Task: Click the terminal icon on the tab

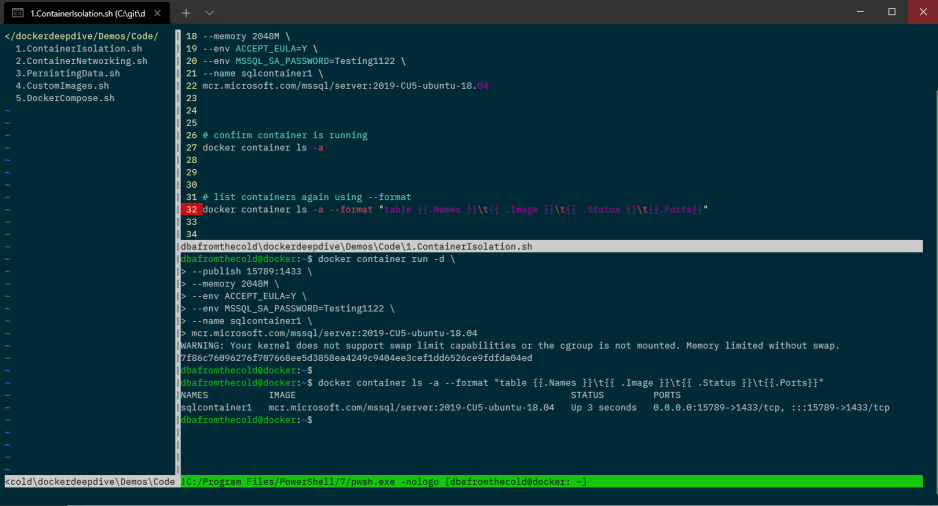Action: tap(18, 12)
